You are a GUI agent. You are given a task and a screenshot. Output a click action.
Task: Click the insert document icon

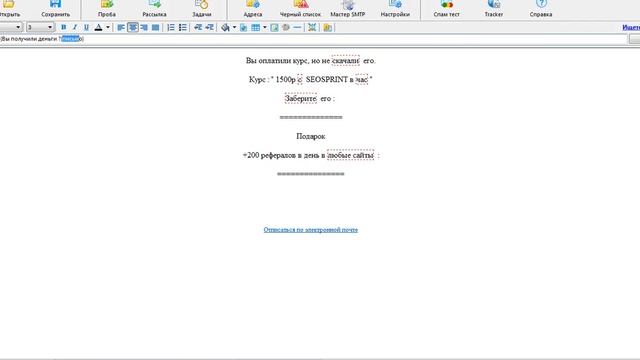(x=244, y=27)
